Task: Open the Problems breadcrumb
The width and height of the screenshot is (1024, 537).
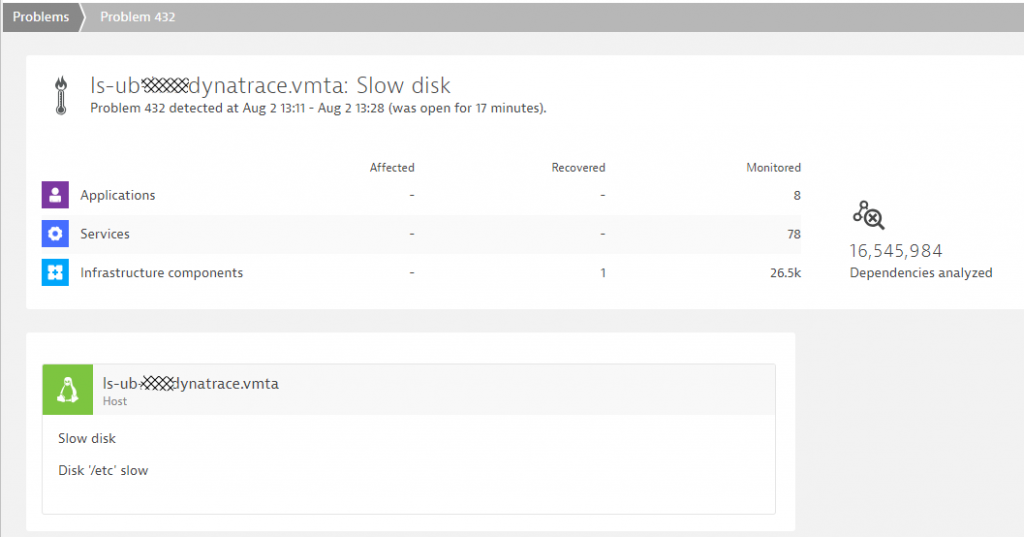Action: 40,17
